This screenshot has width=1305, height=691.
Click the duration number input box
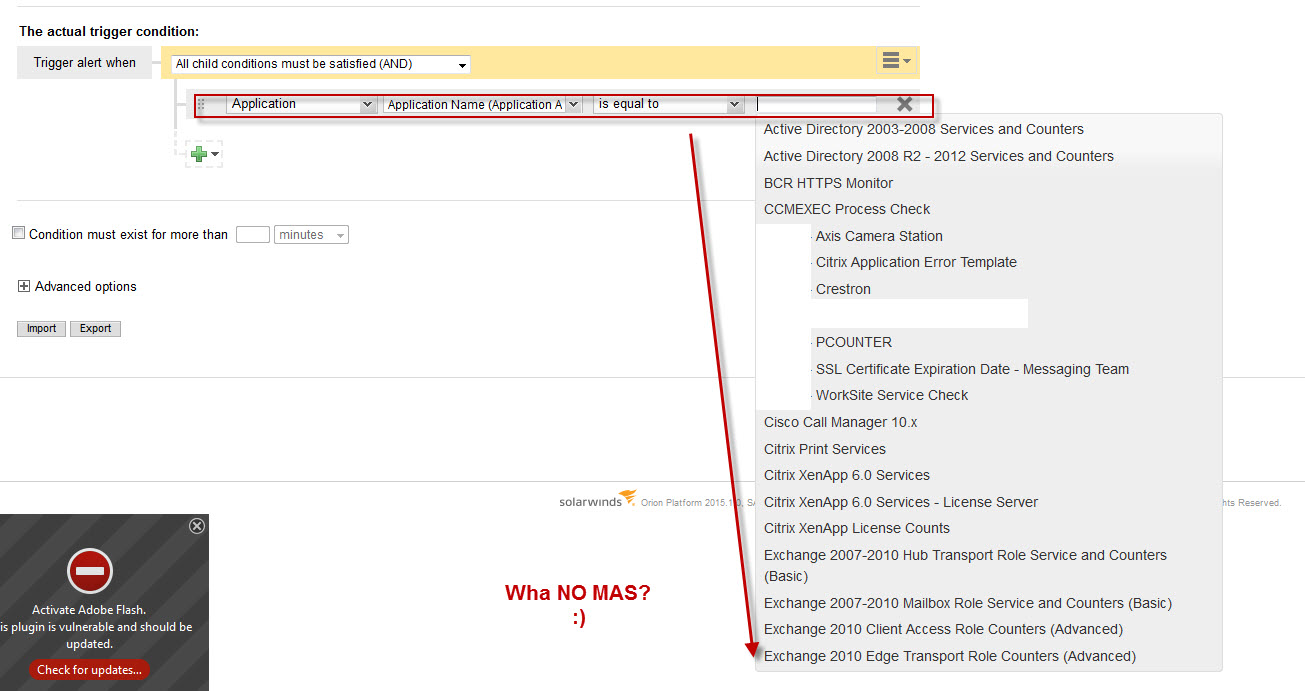[253, 235]
